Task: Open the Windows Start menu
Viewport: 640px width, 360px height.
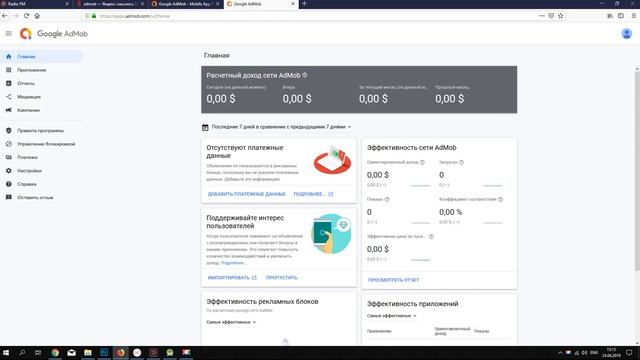Action: pos(6,352)
